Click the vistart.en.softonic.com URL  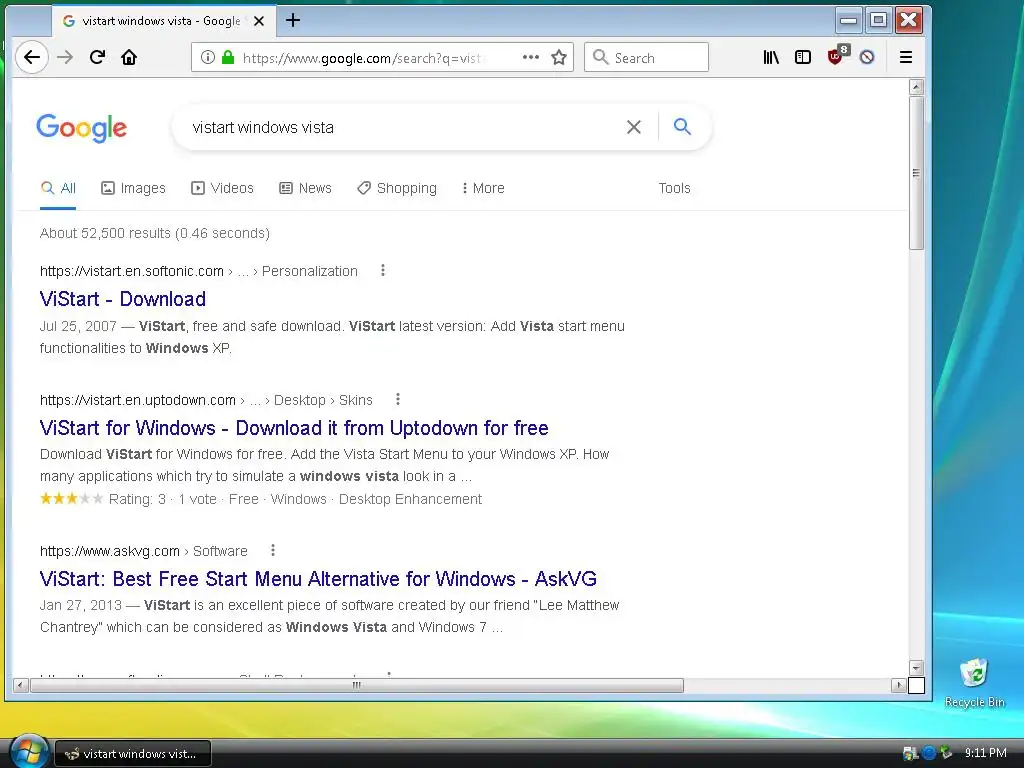click(x=131, y=271)
